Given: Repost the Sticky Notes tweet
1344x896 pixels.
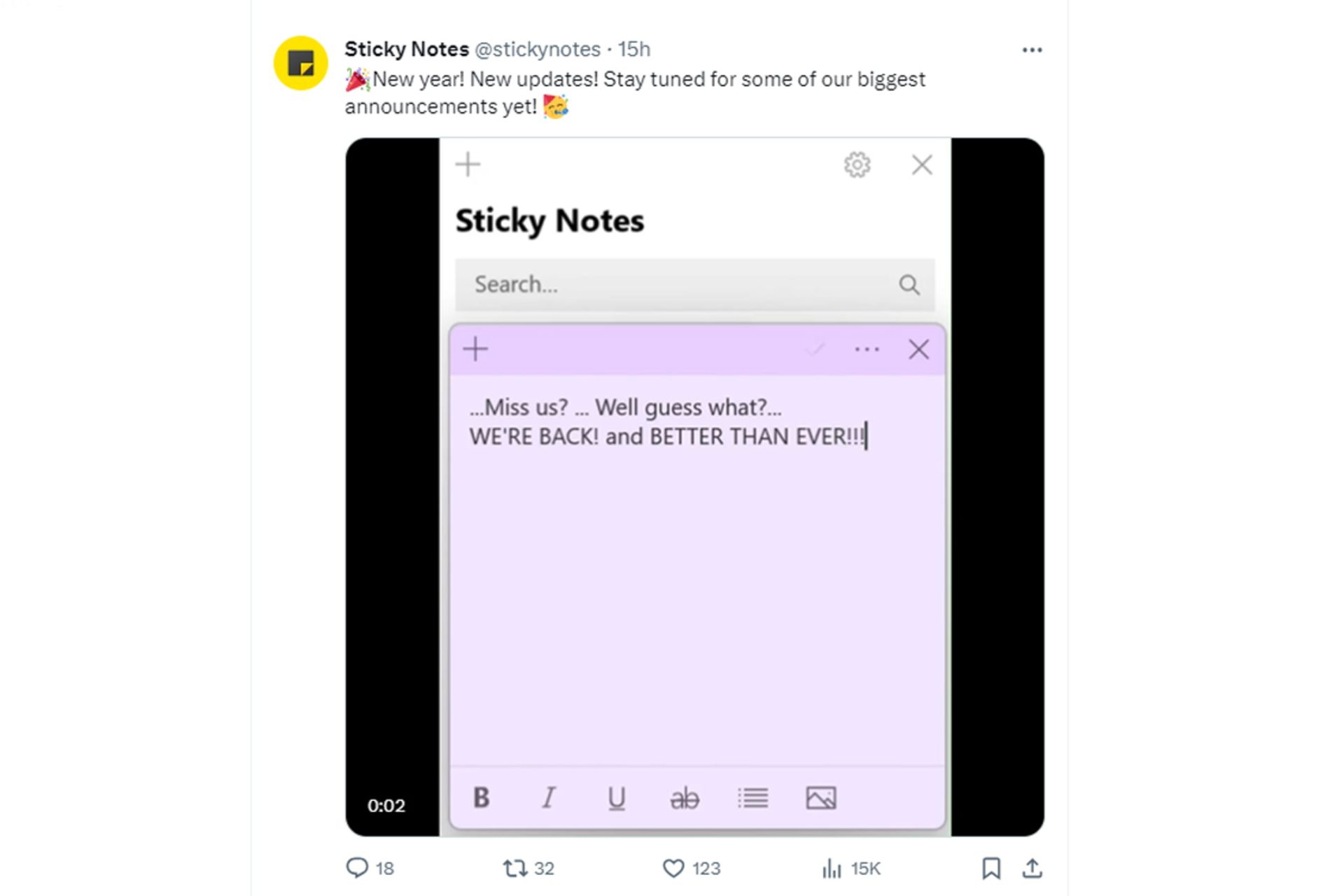Looking at the screenshot, I should click(515, 869).
